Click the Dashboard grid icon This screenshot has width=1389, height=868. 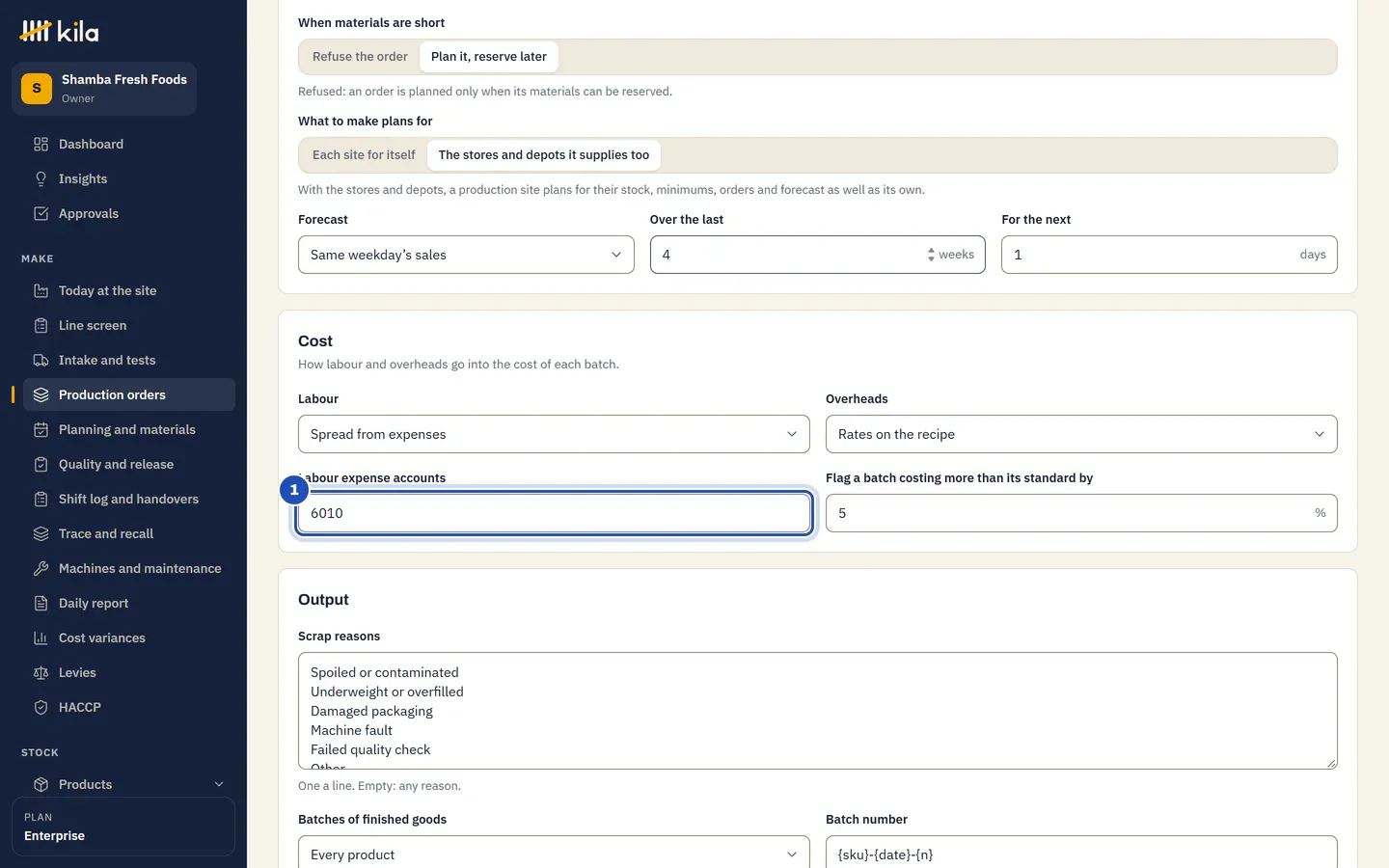(41, 145)
